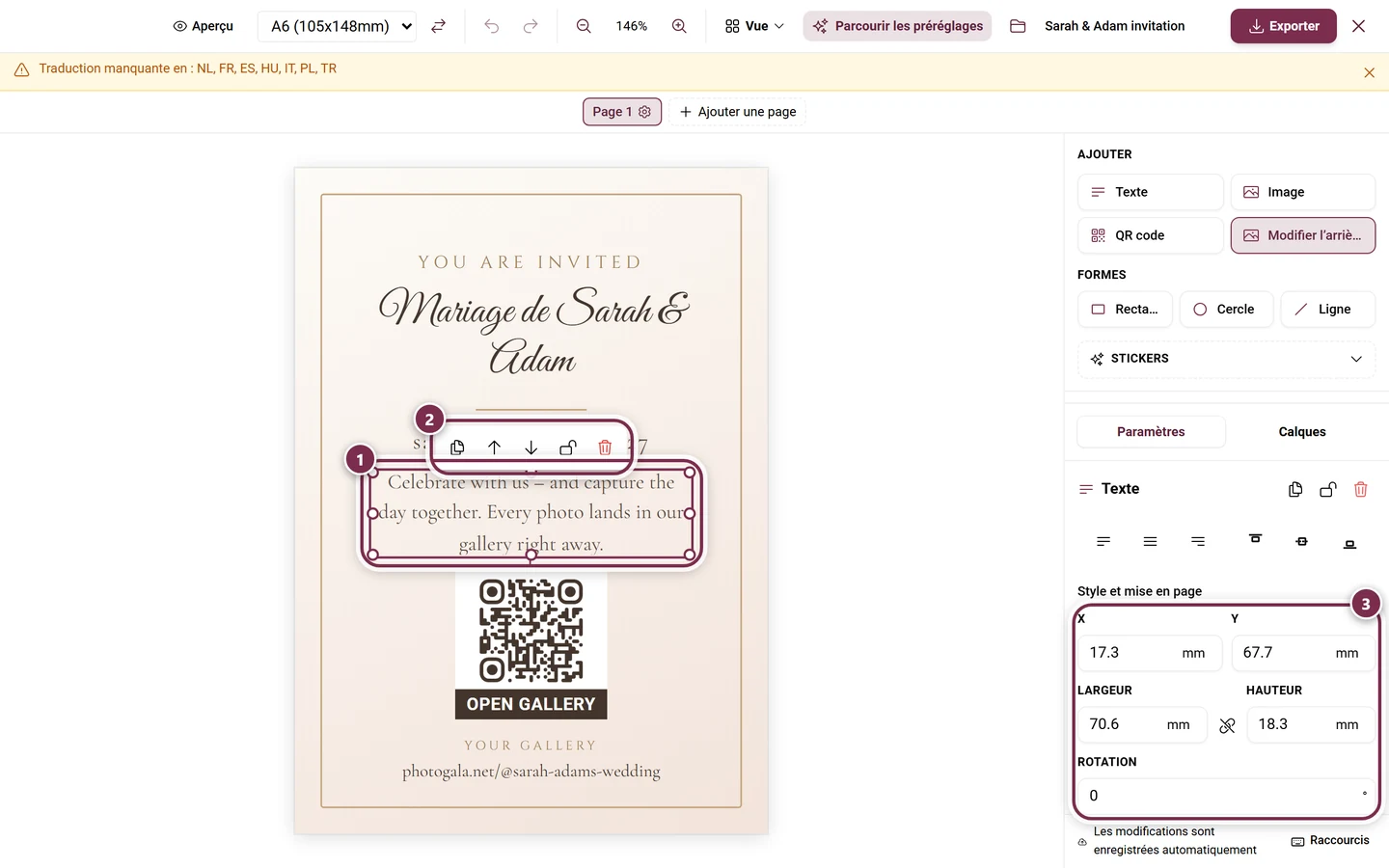
Task: Add a QR code element
Action: pyautogui.click(x=1150, y=235)
